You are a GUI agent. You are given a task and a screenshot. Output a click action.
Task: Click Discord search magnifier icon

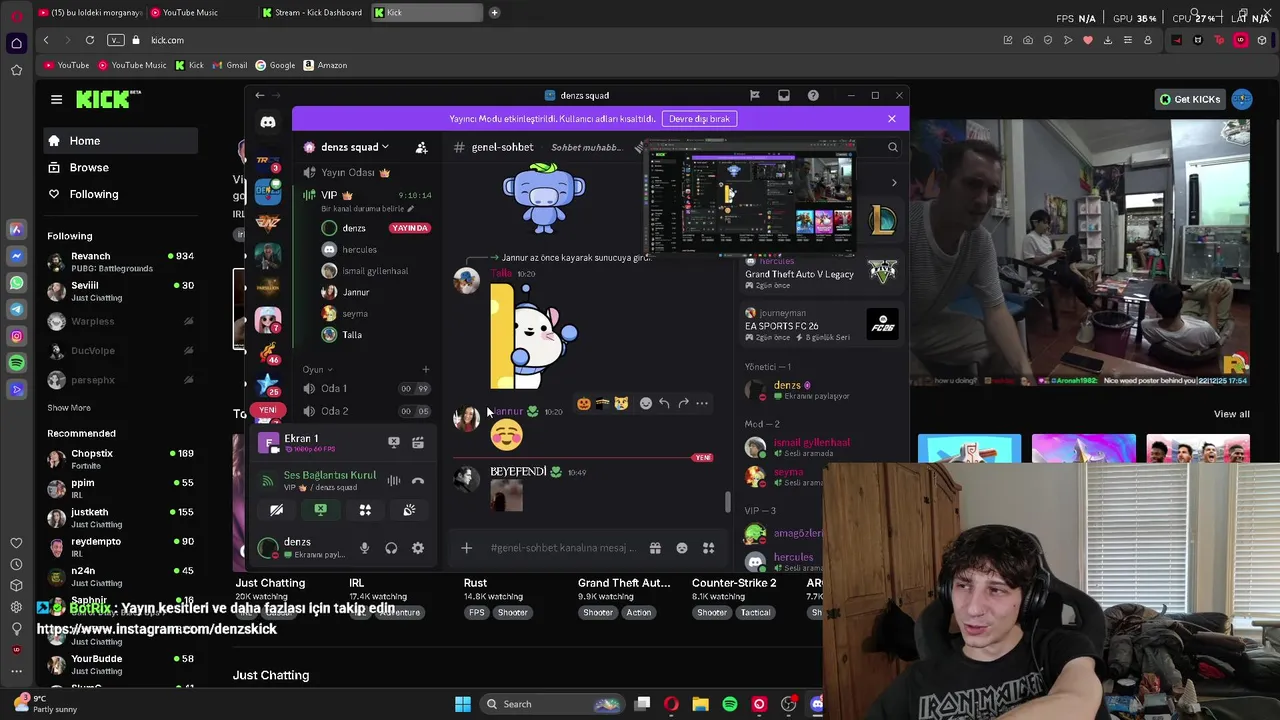(x=893, y=147)
